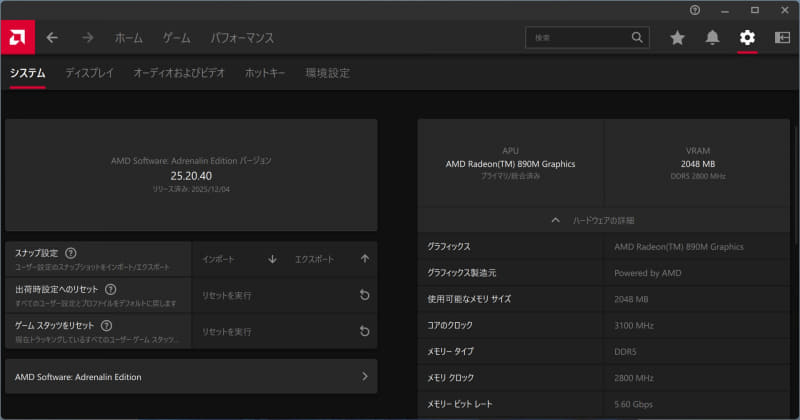Click version number 25.20.40
This screenshot has width=800, height=420.
click(x=191, y=176)
